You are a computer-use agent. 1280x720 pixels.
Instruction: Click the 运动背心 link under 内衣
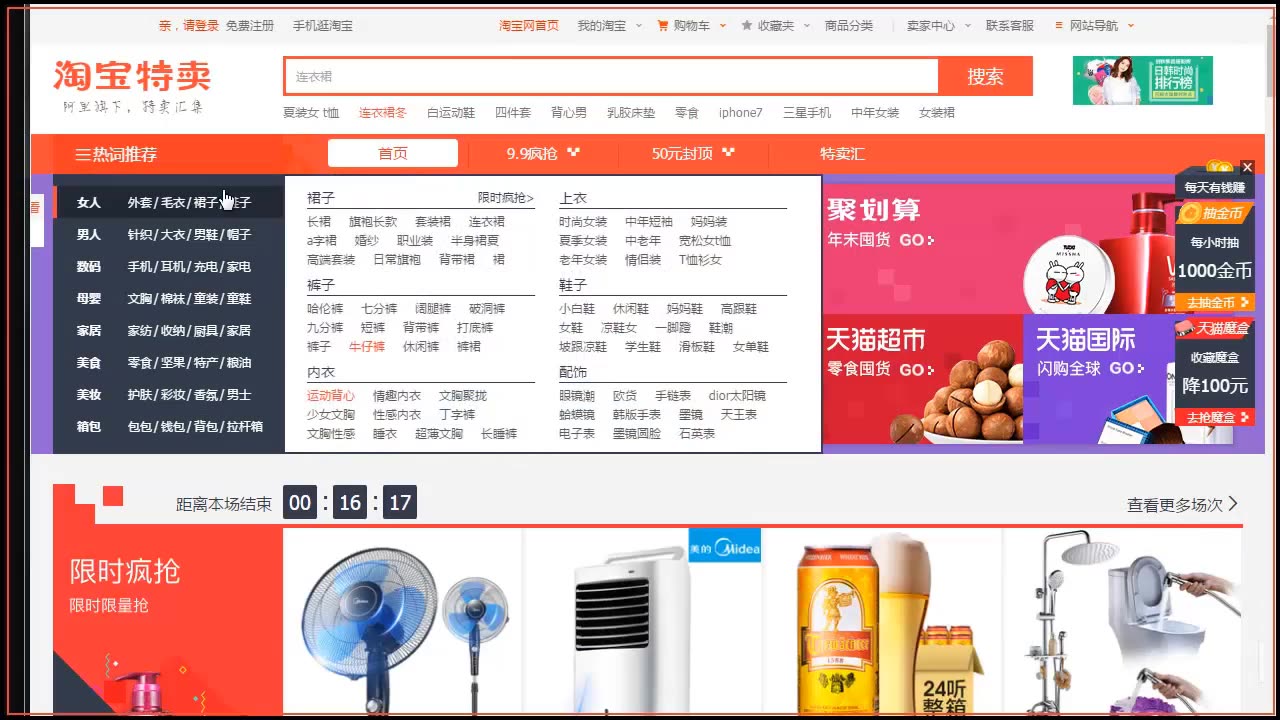[331, 396]
